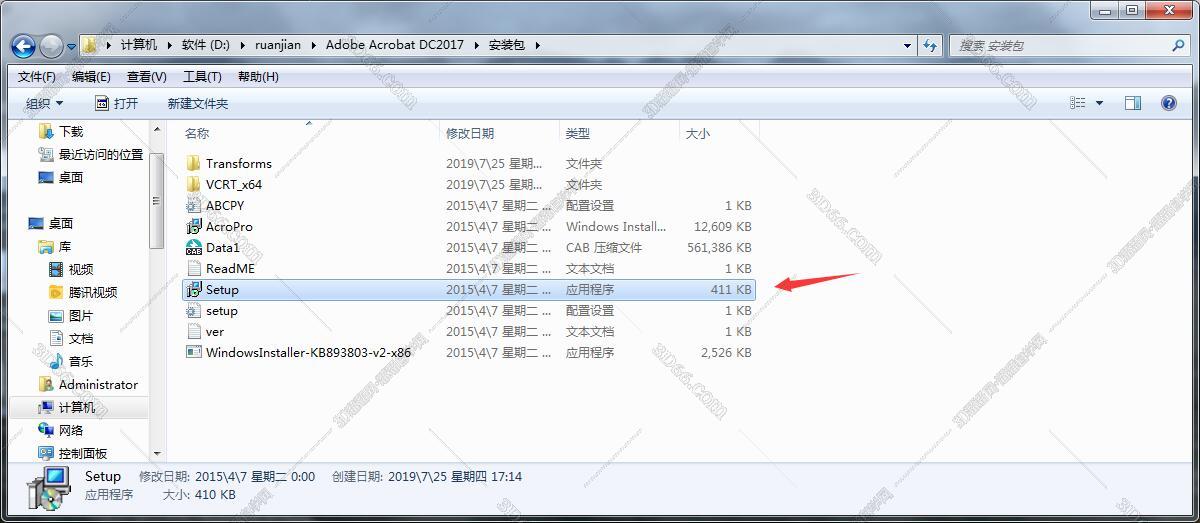Click the forward navigation arrow
Screen dimensions: 1200x523
51,45
